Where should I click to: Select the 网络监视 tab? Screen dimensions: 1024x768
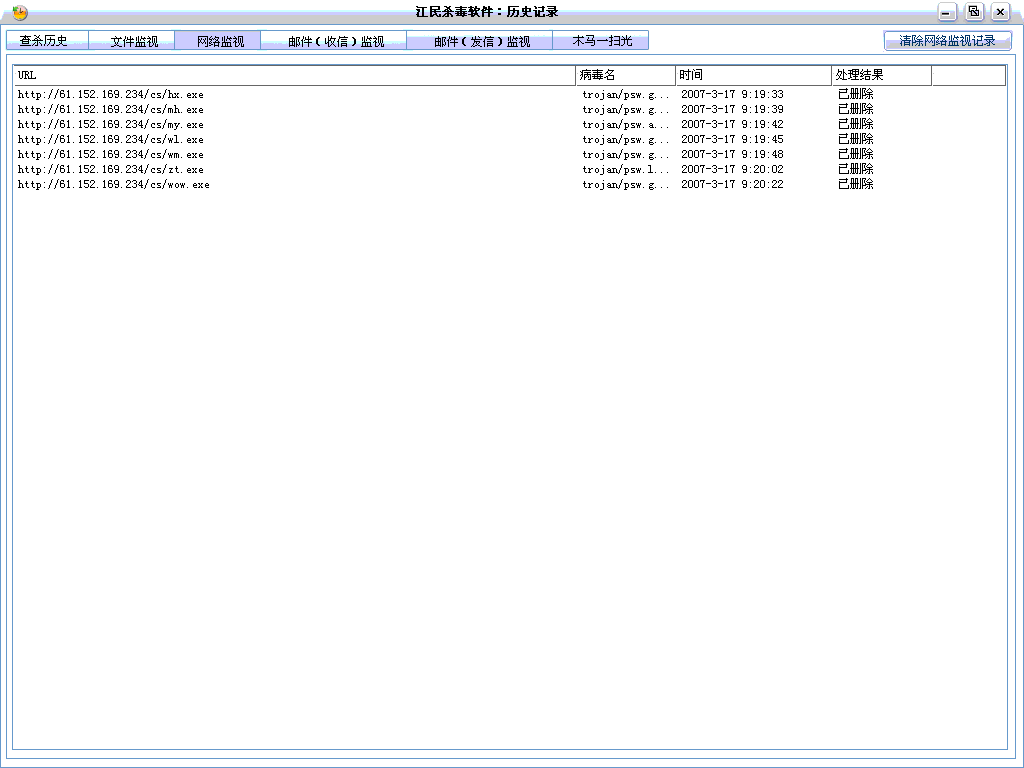click(217, 40)
